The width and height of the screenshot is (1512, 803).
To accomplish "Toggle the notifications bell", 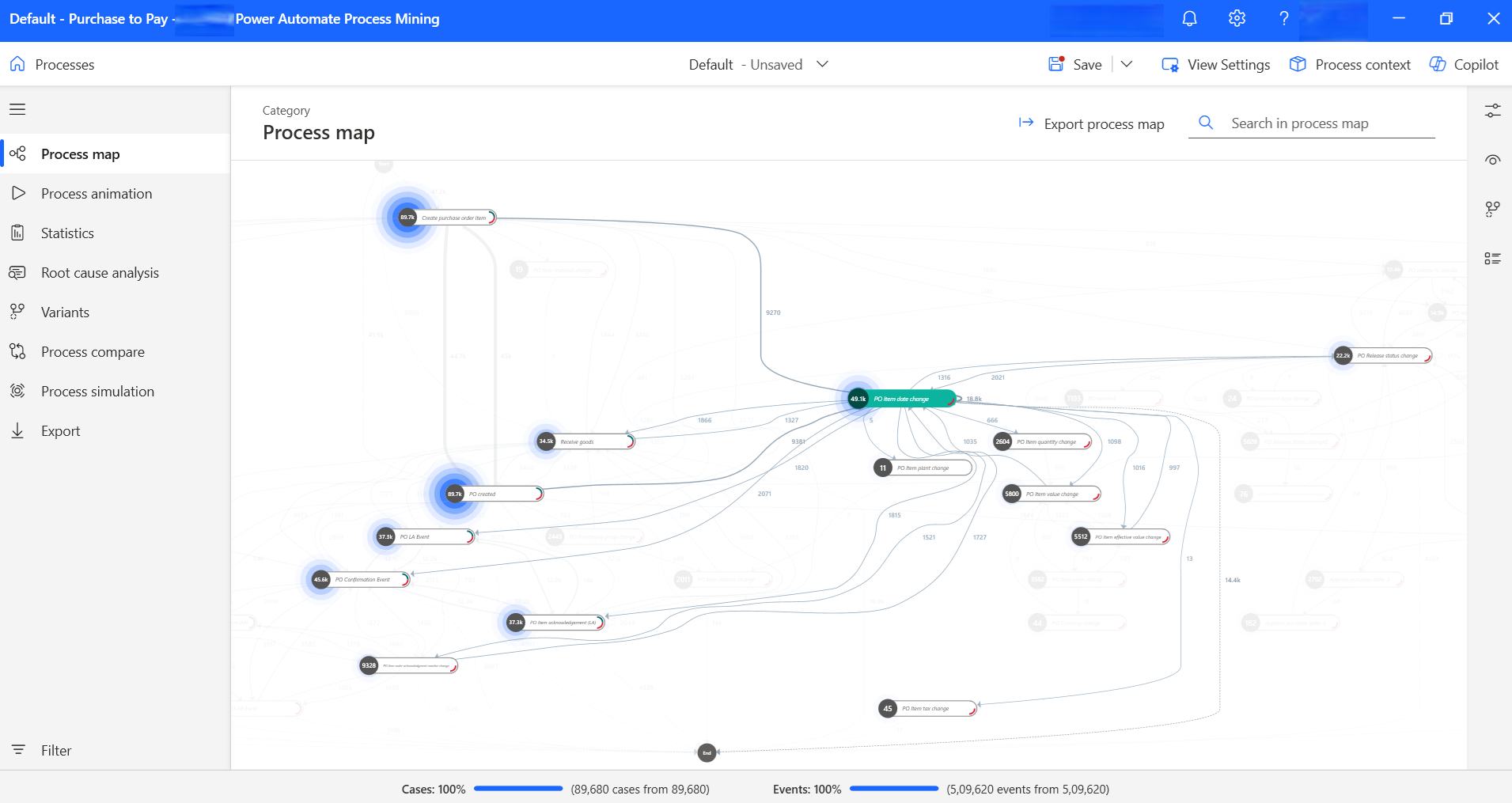I will tap(1189, 18).
